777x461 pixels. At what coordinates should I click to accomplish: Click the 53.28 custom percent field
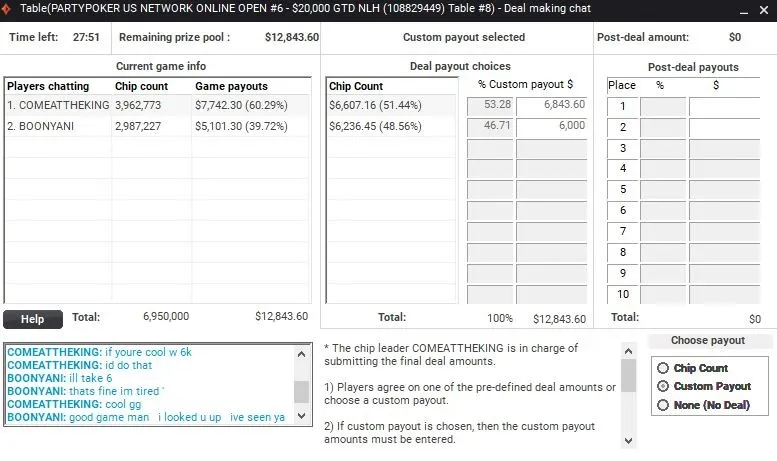click(x=491, y=105)
